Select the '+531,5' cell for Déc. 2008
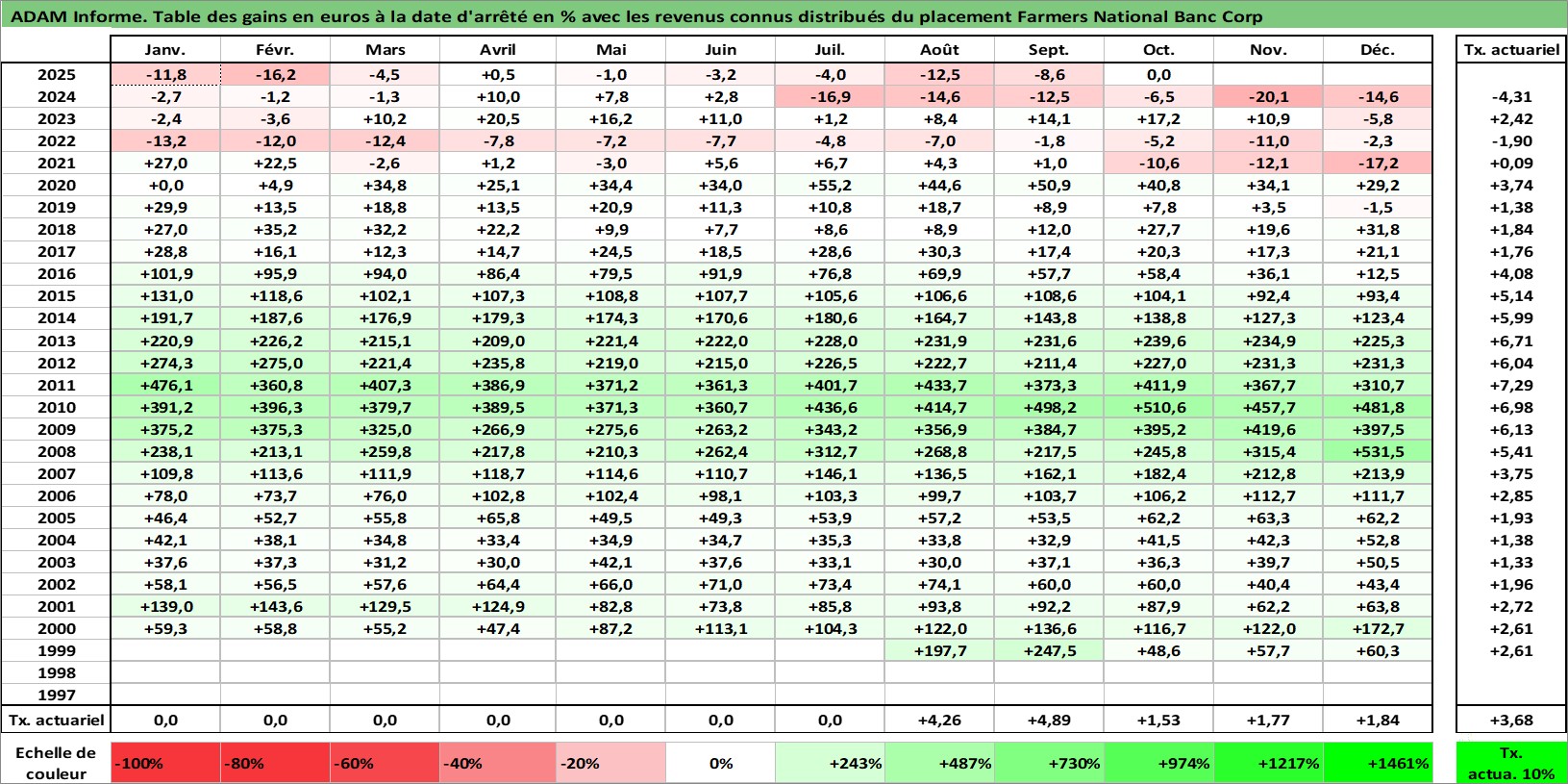The width and height of the screenshot is (1568, 784). click(1378, 451)
